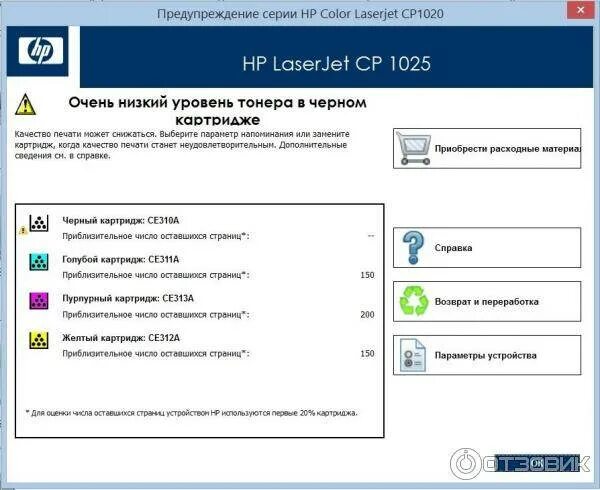Click the footnote about first 20% of cartridge
This screenshot has height=490, width=600.
pyautogui.click(x=191, y=413)
